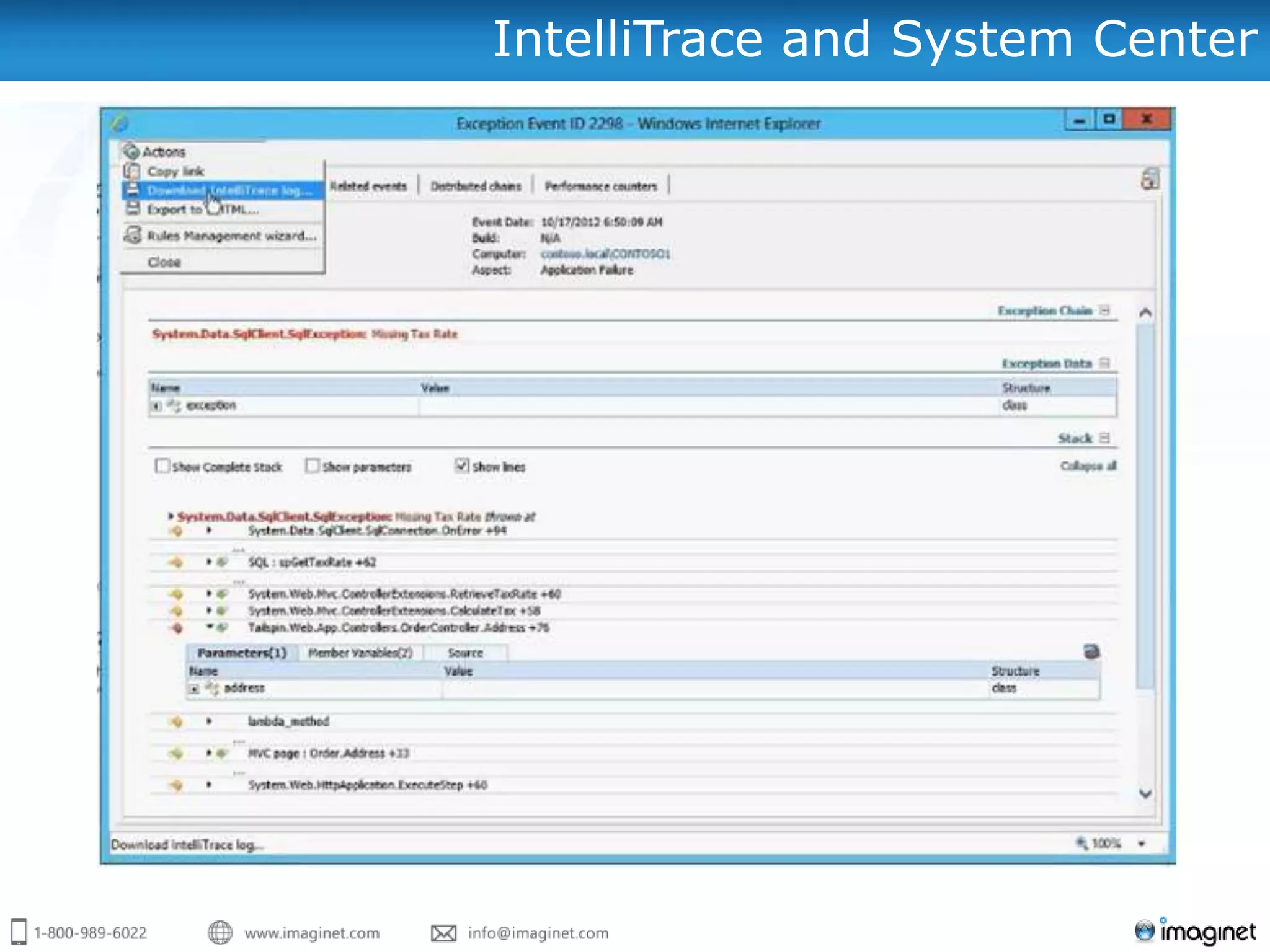The height and width of the screenshot is (952, 1270).
Task: Collapse the Stack section
Action: coord(1104,438)
